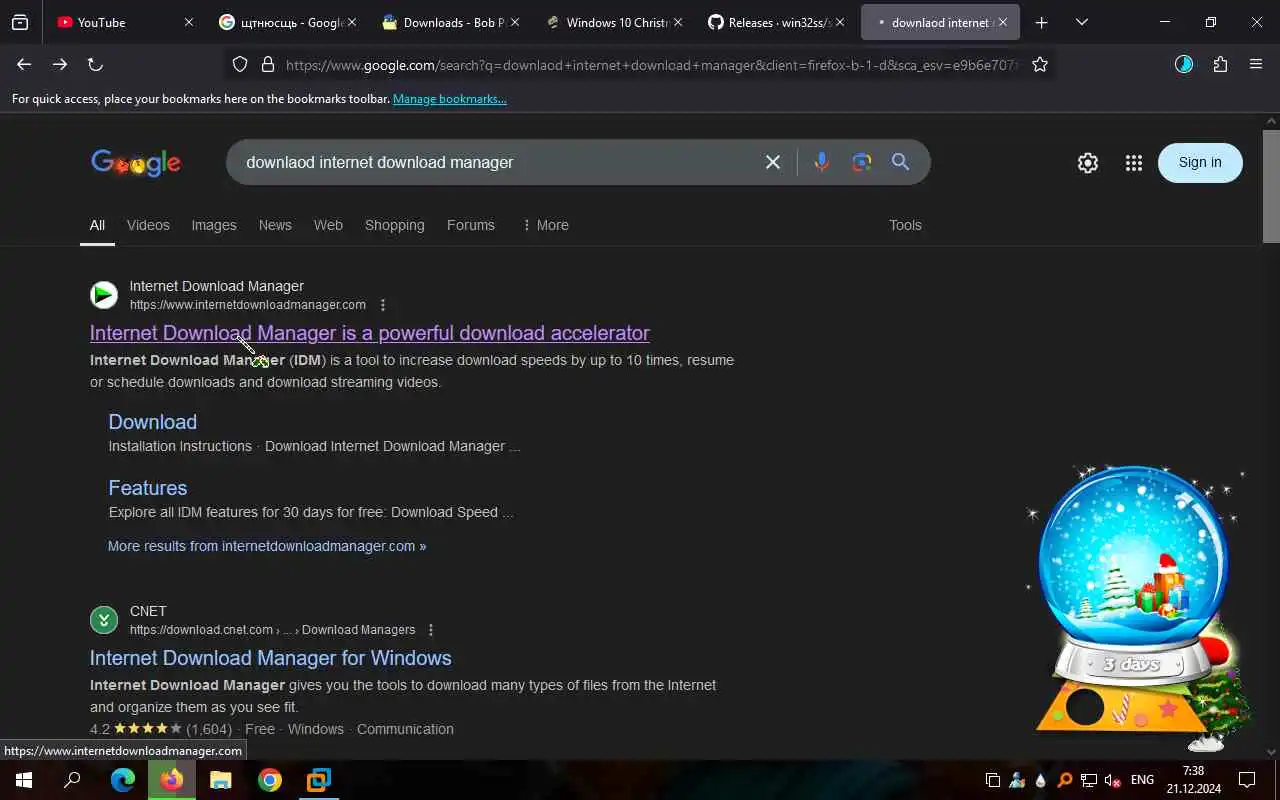This screenshot has height=800, width=1280.
Task: Click Sign in button
Action: click(1200, 162)
